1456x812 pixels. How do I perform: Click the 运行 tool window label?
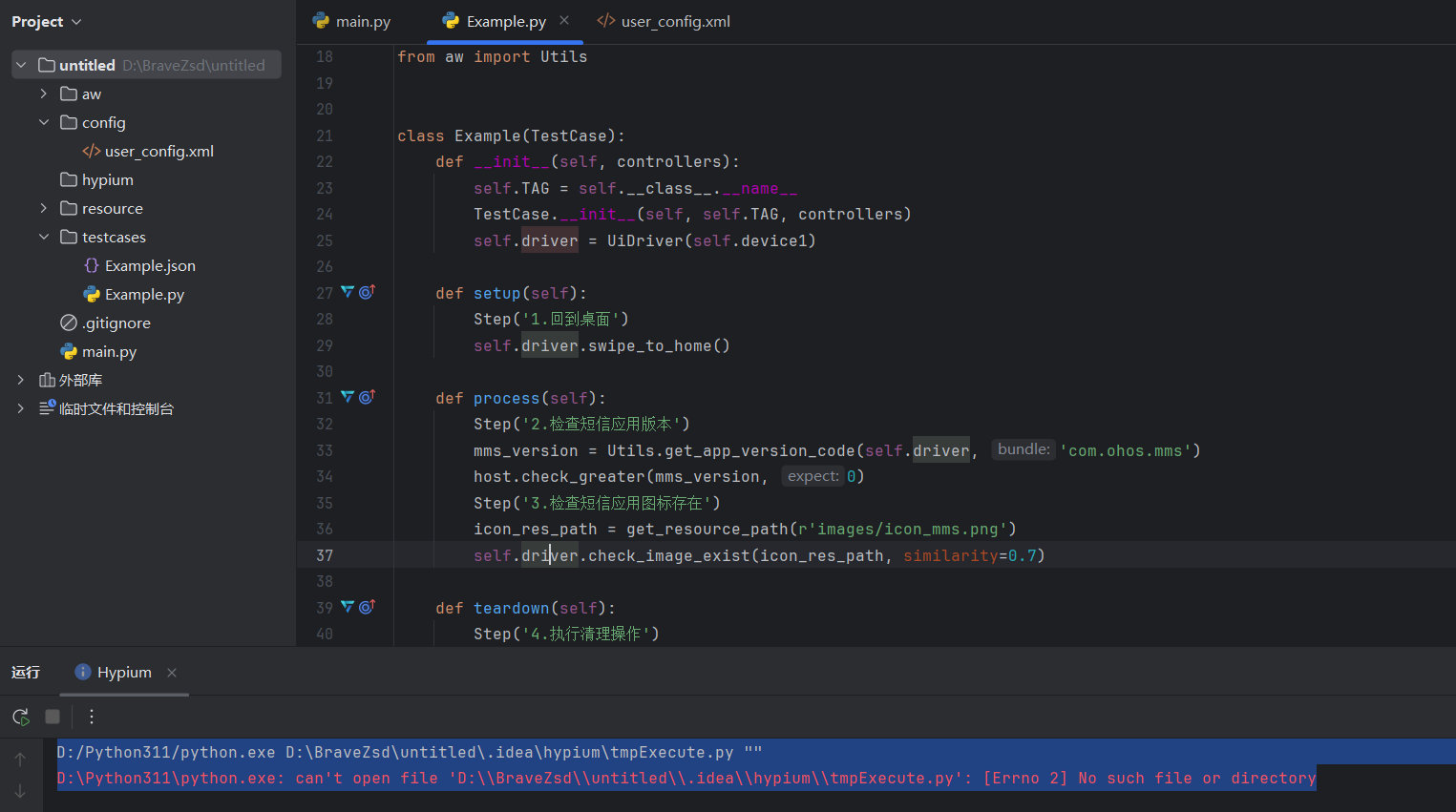[x=26, y=672]
